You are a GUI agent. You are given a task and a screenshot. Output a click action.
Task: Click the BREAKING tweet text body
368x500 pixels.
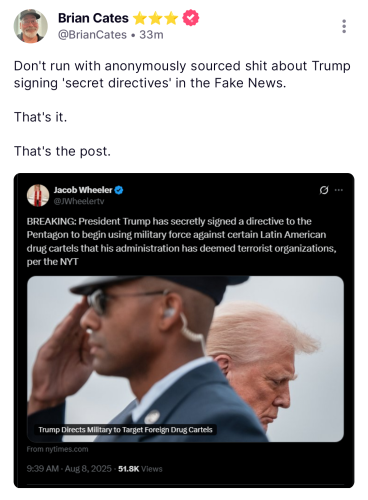pyautogui.click(x=182, y=241)
